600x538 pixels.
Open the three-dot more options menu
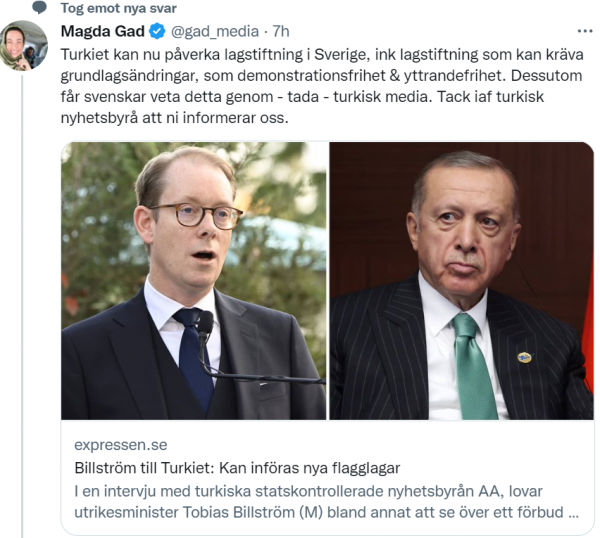point(585,31)
